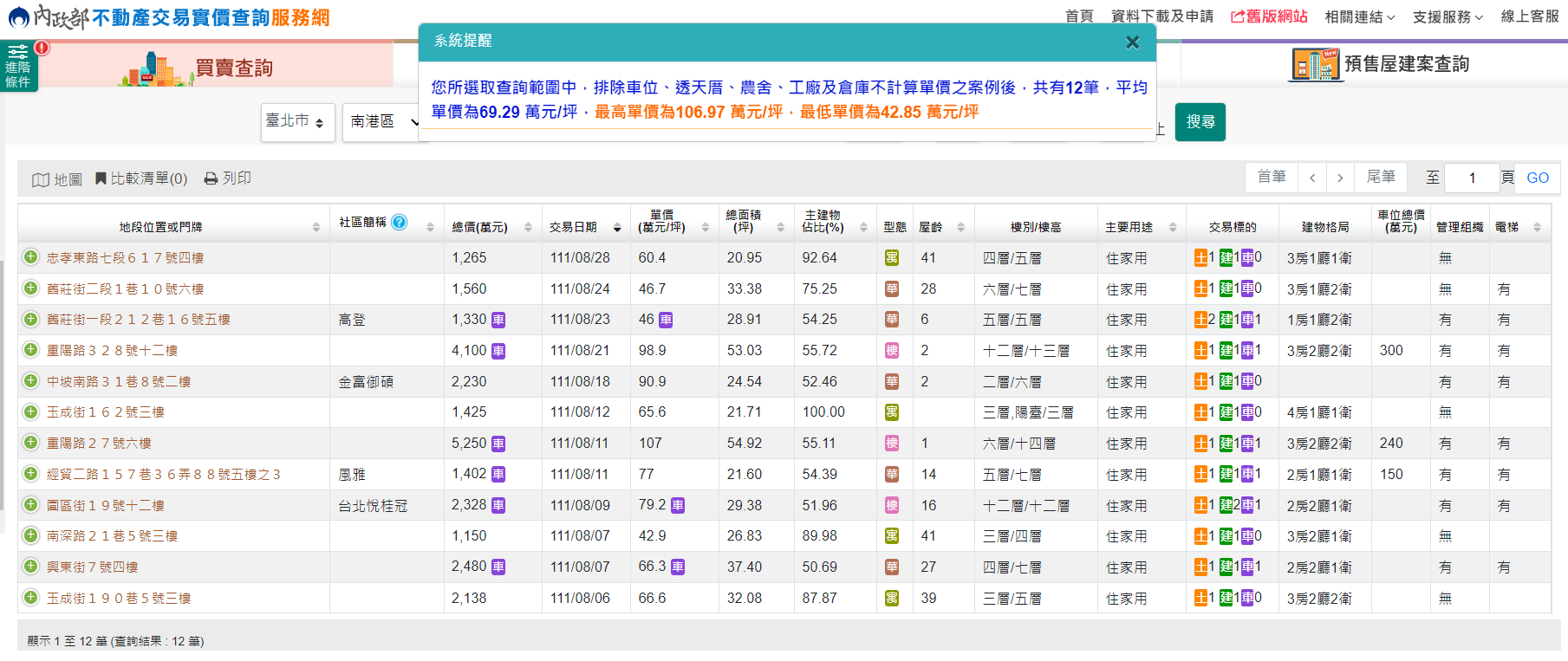Viewport: 1568px width, 661px height.
Task: Open address link 興東街7號四樓
Action: (x=92, y=567)
